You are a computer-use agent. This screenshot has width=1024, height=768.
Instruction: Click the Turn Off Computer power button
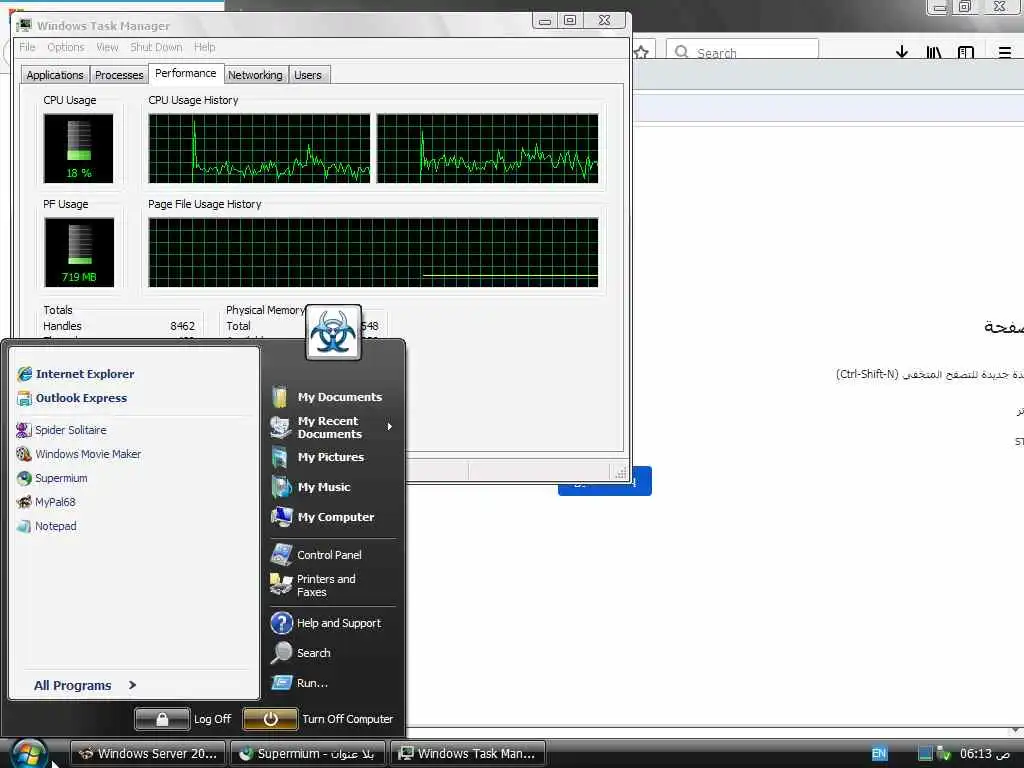pyautogui.click(x=270, y=719)
